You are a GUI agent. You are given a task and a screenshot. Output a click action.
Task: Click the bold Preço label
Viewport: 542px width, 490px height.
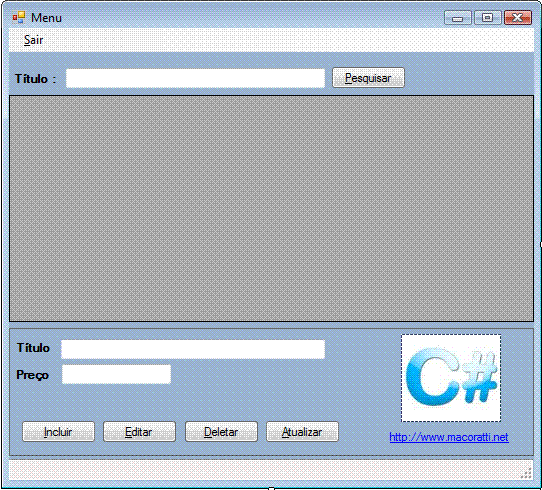click(32, 375)
